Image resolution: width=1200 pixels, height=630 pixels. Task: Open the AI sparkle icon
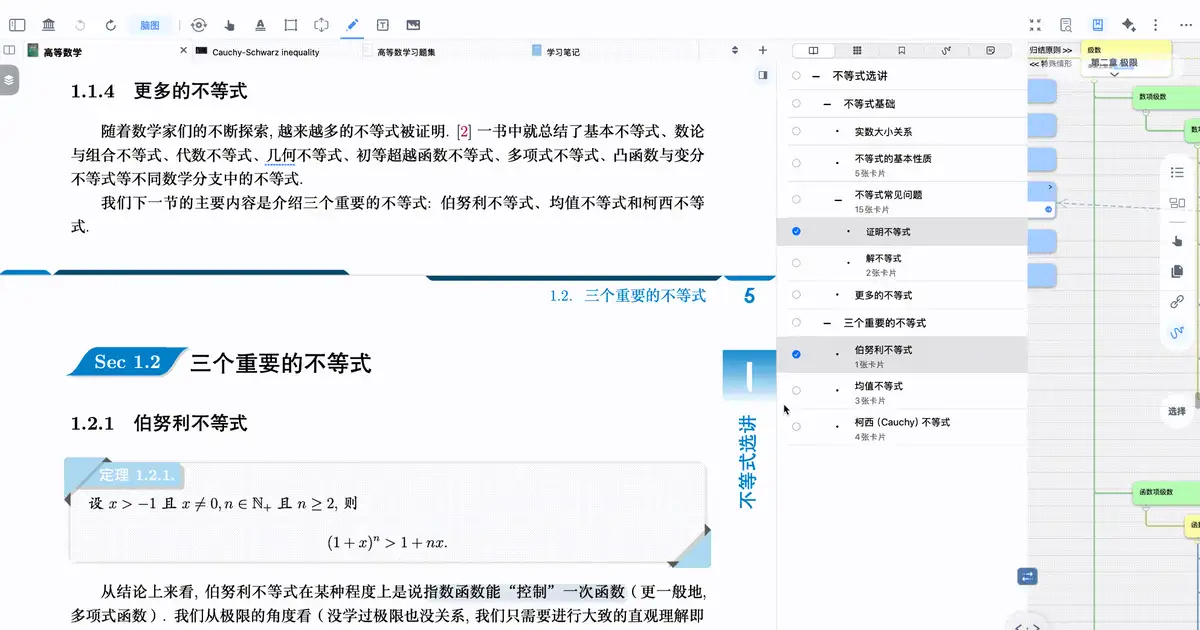tap(1128, 25)
